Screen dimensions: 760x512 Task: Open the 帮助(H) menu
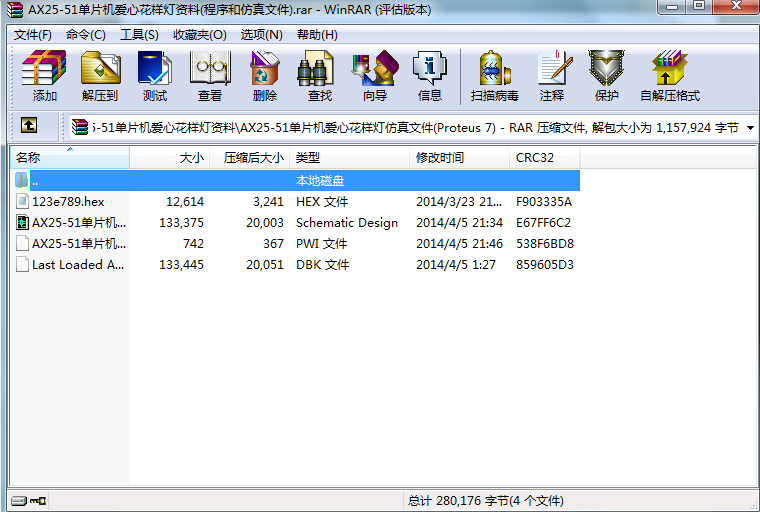[317, 35]
